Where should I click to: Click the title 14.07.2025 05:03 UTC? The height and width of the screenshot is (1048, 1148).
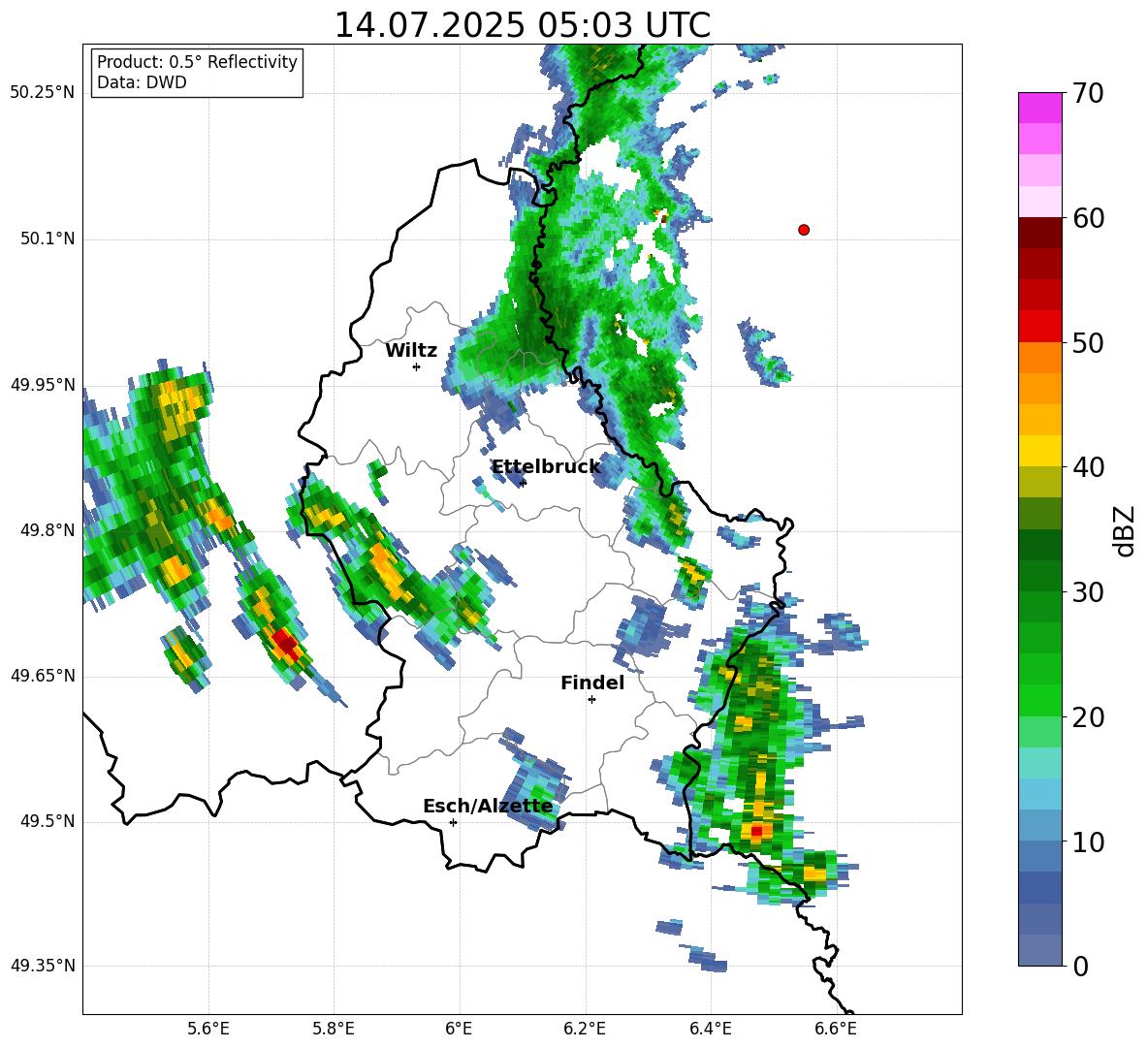point(522,25)
